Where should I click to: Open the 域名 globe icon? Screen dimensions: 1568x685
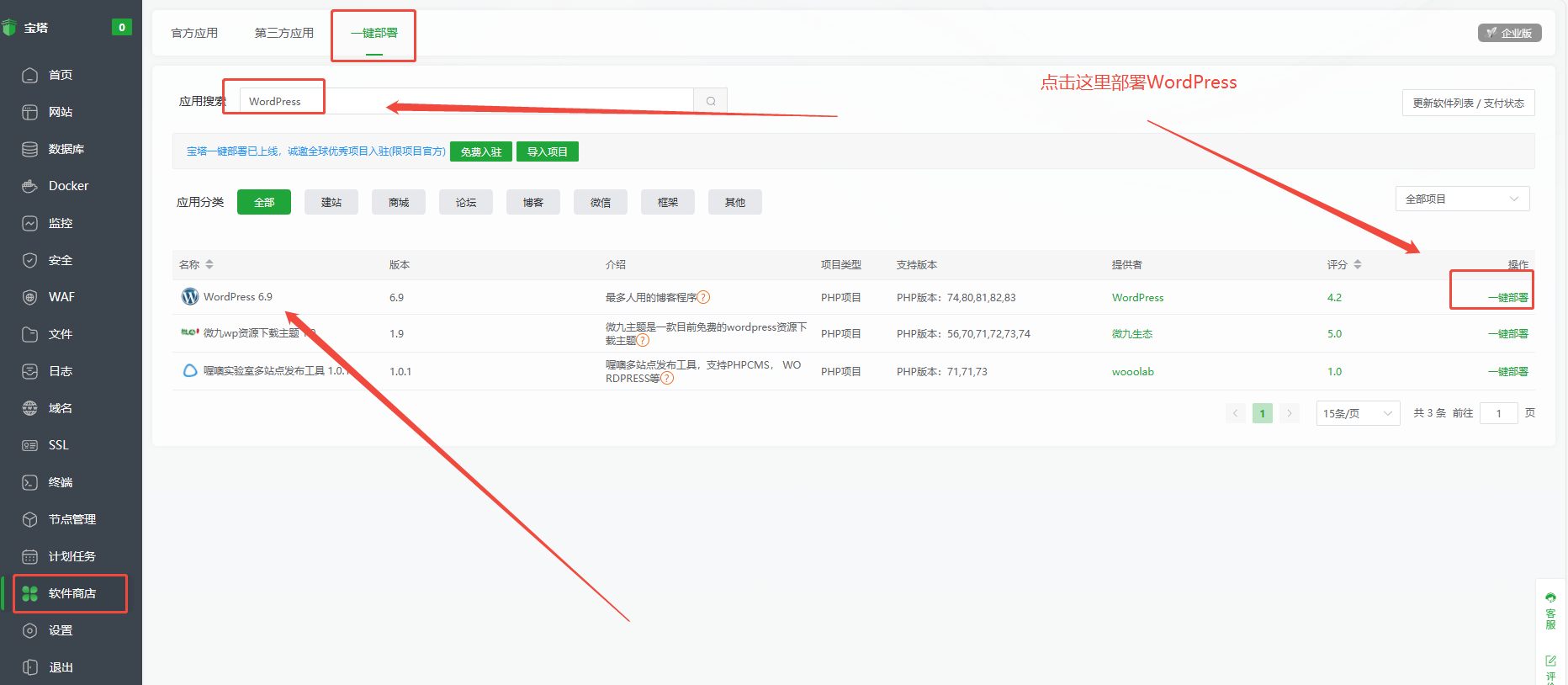[x=29, y=408]
